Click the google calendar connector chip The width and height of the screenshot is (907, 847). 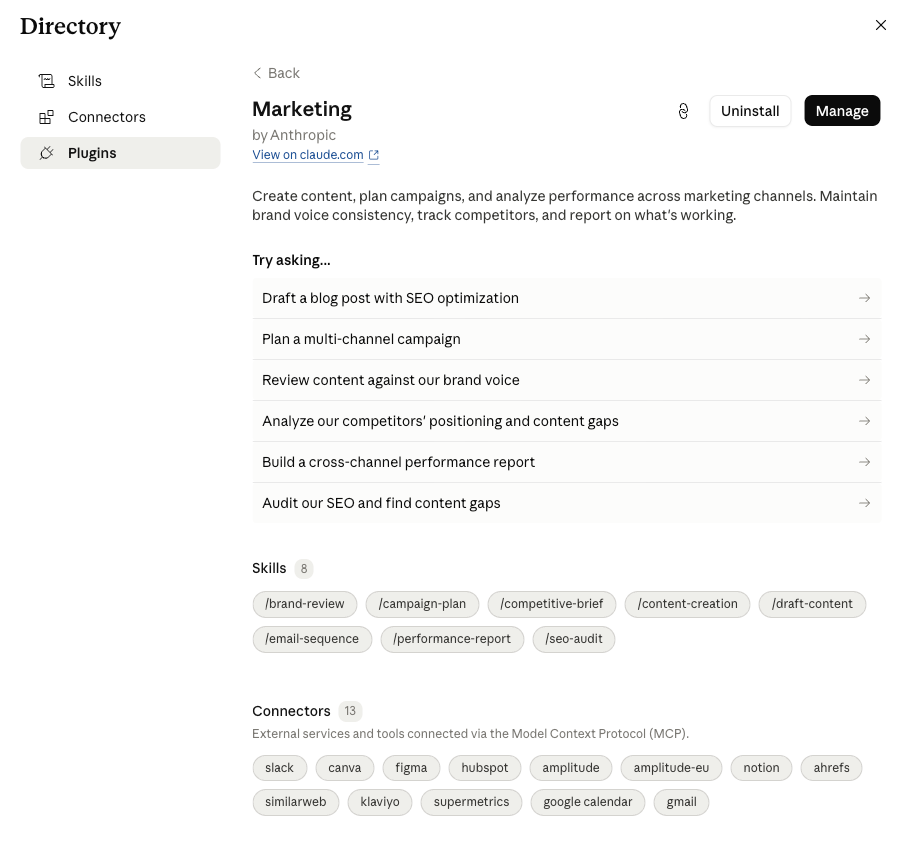[x=588, y=802]
